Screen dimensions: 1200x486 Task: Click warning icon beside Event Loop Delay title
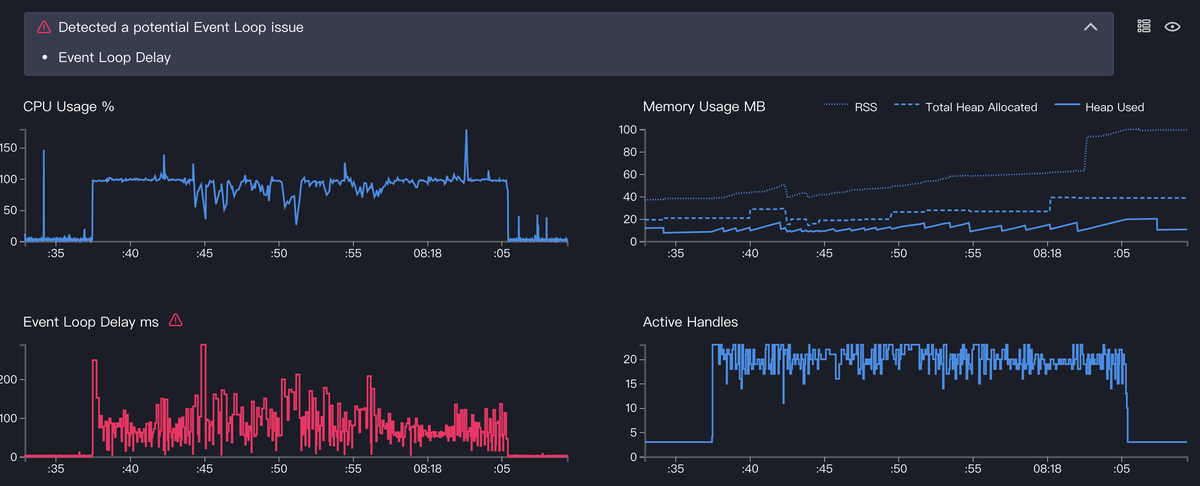[x=176, y=320]
